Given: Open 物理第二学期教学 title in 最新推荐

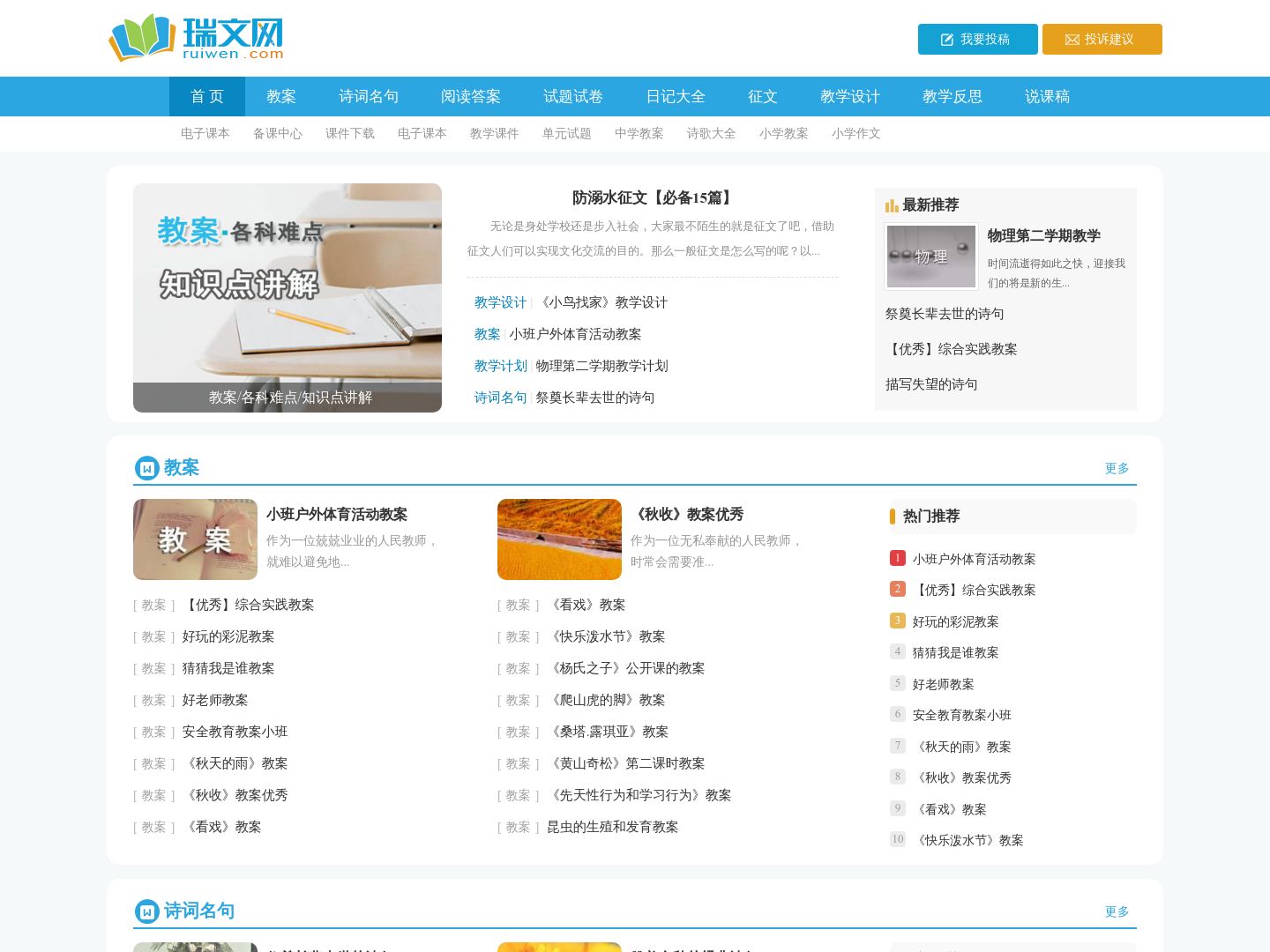Looking at the screenshot, I should click(1044, 235).
